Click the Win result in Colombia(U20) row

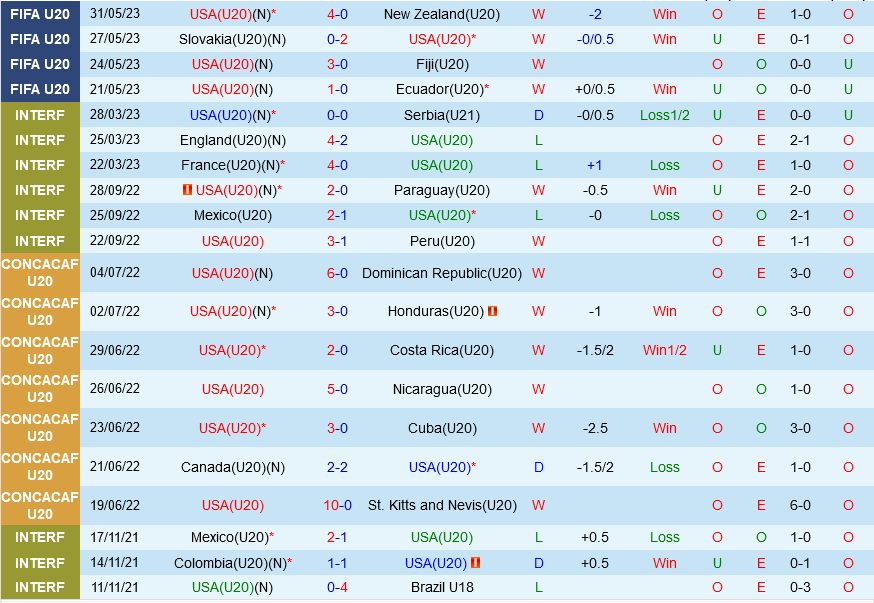[x=664, y=563]
